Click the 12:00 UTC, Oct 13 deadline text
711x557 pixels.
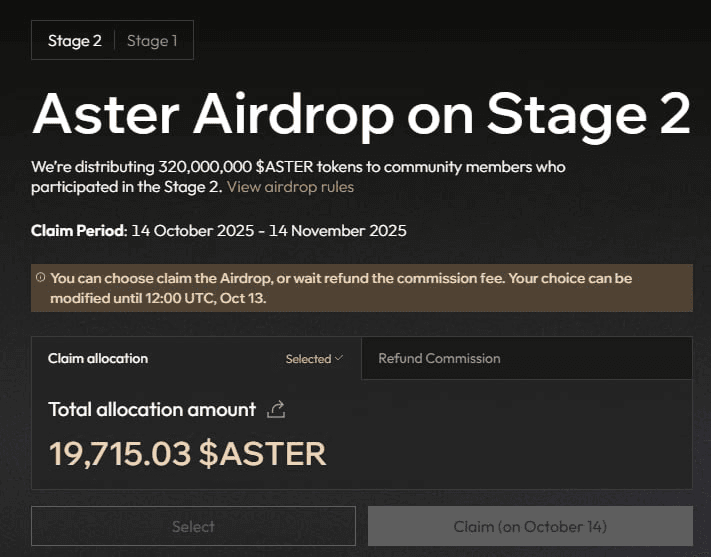click(214, 298)
